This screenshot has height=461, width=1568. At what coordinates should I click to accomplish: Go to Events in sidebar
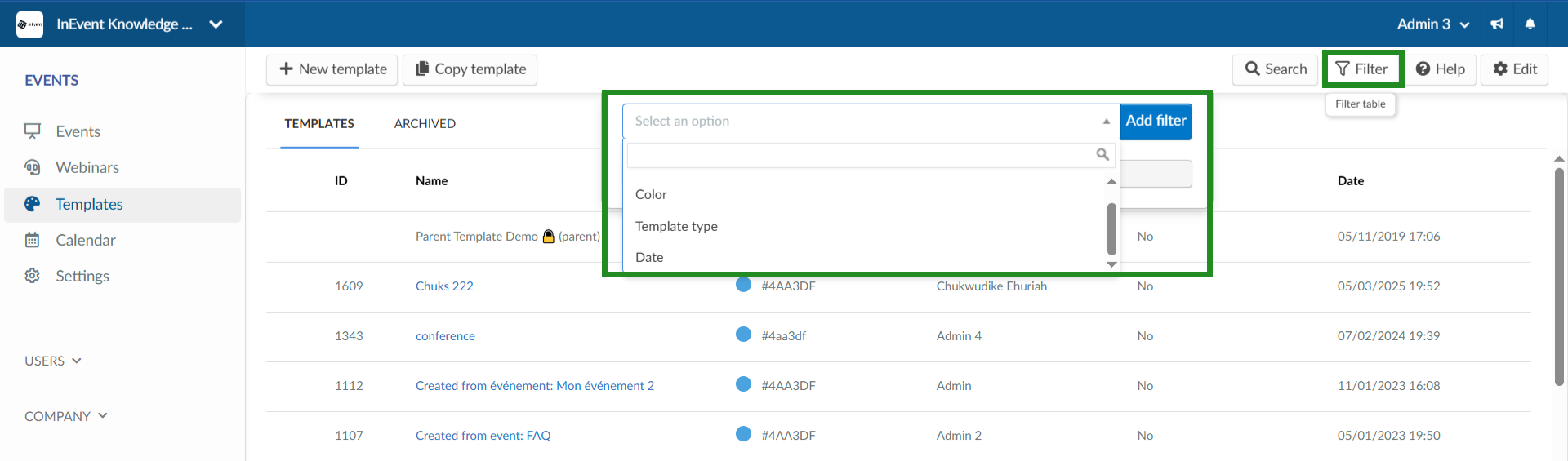(x=78, y=131)
